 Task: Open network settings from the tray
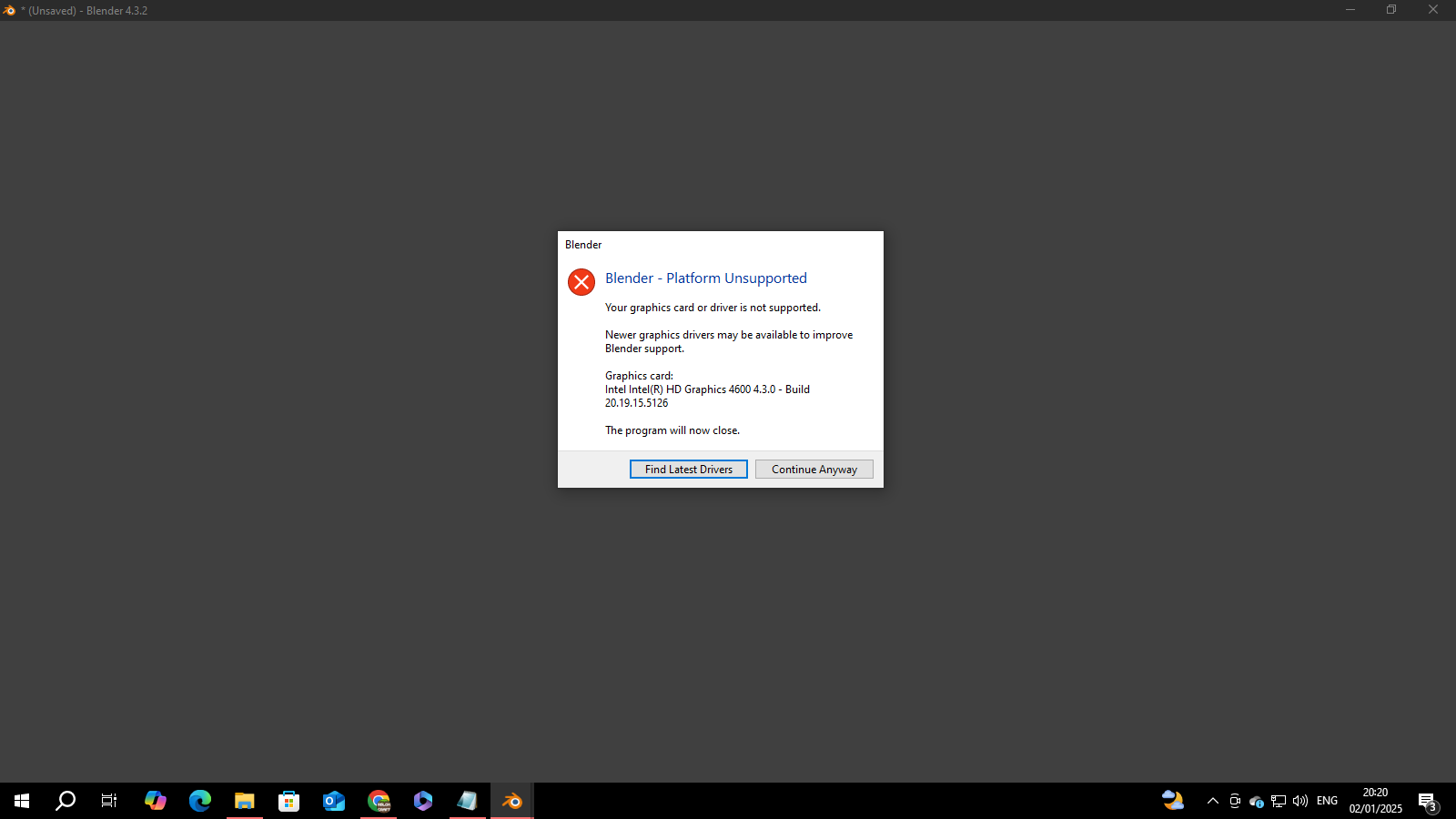[1279, 801]
